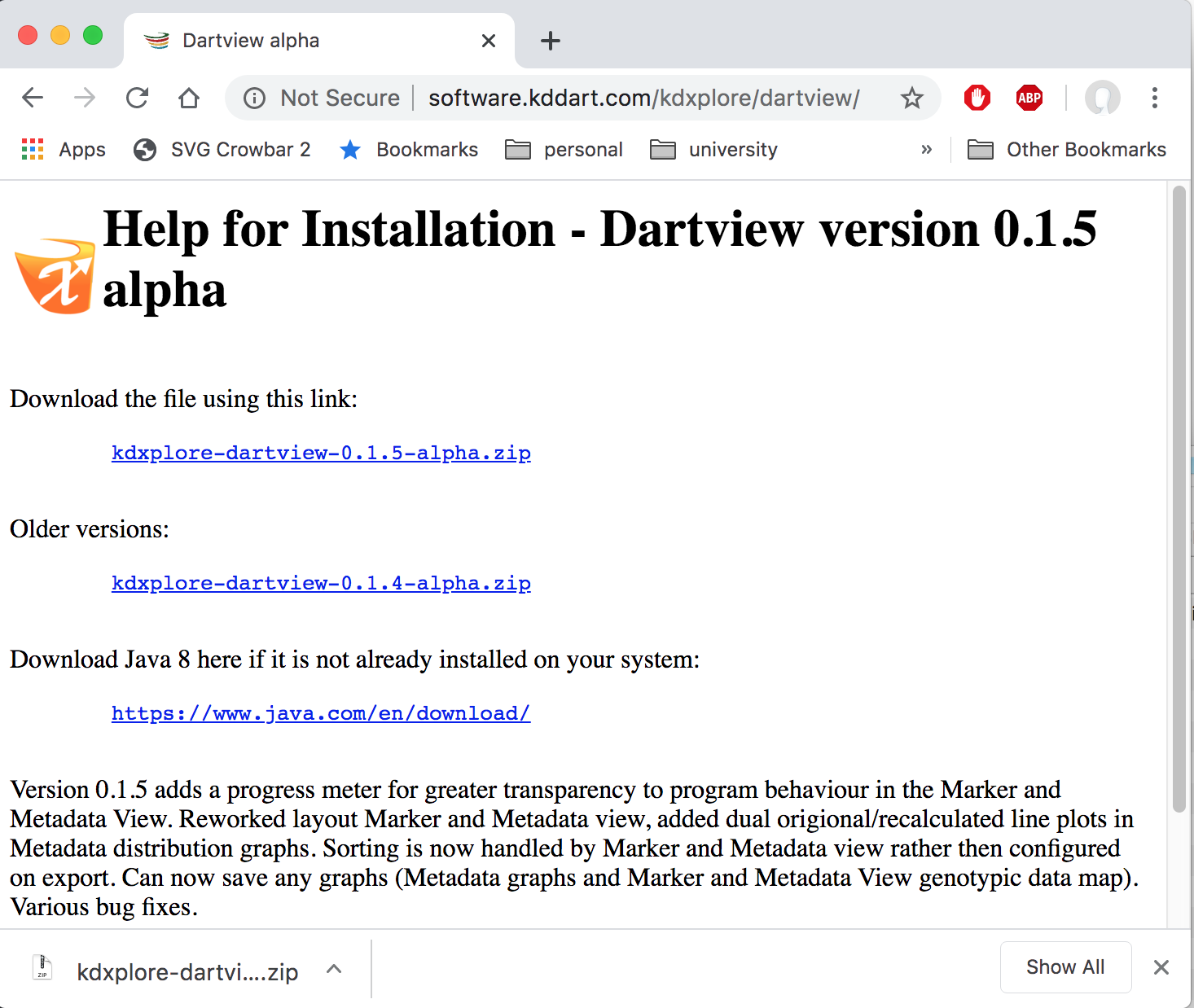Open the SVG Crowbar 2 bookmarklet
The width and height of the screenshot is (1194, 1008).
point(222,150)
